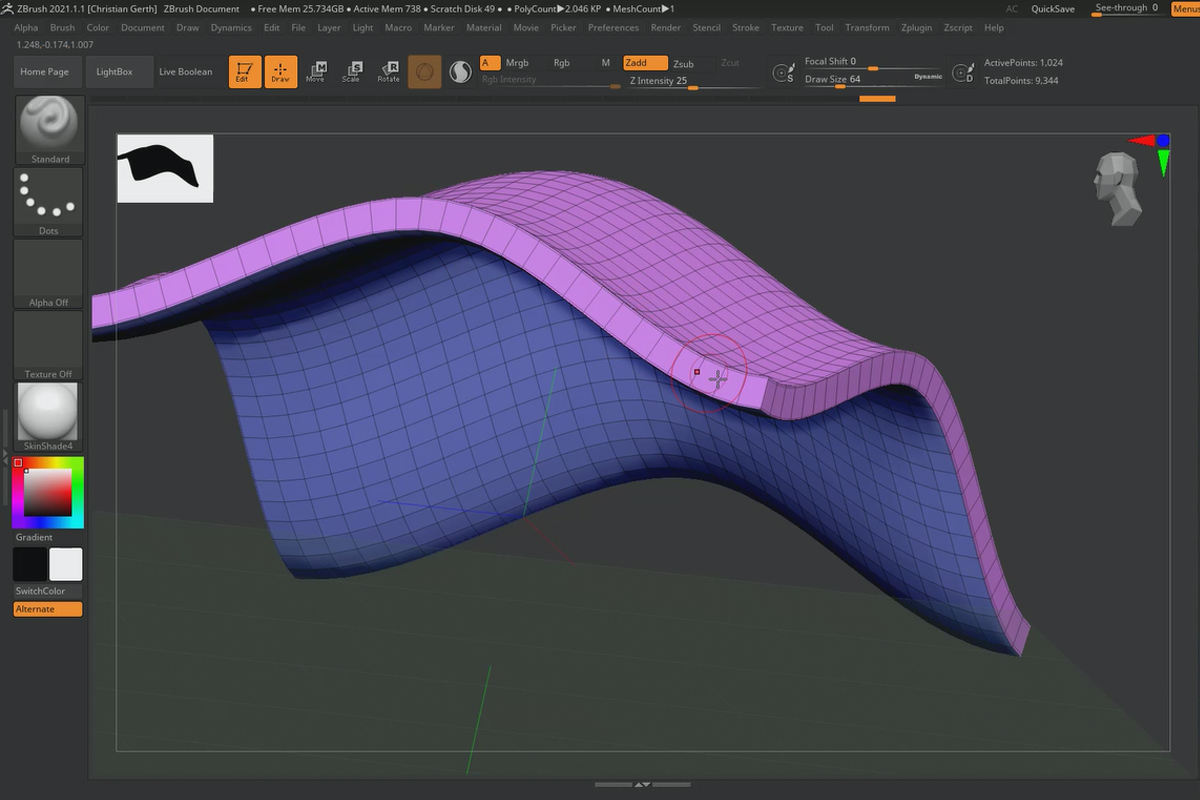Click the Home Page button

point(45,72)
